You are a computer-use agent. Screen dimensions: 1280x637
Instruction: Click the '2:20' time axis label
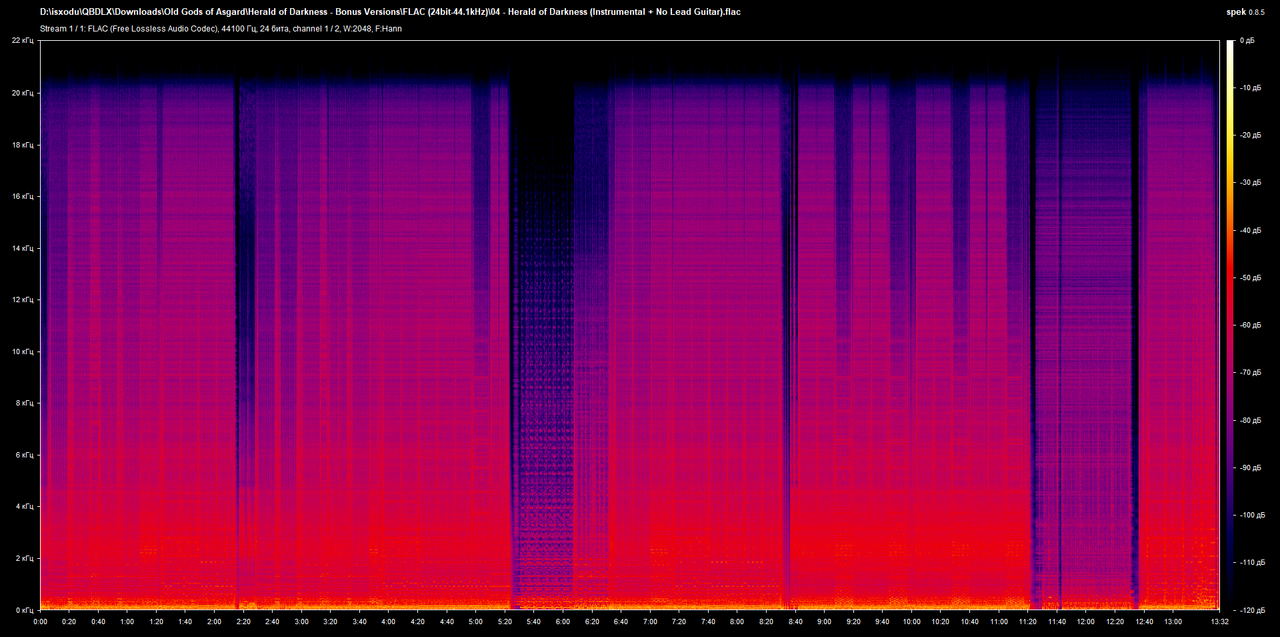[x=243, y=621]
